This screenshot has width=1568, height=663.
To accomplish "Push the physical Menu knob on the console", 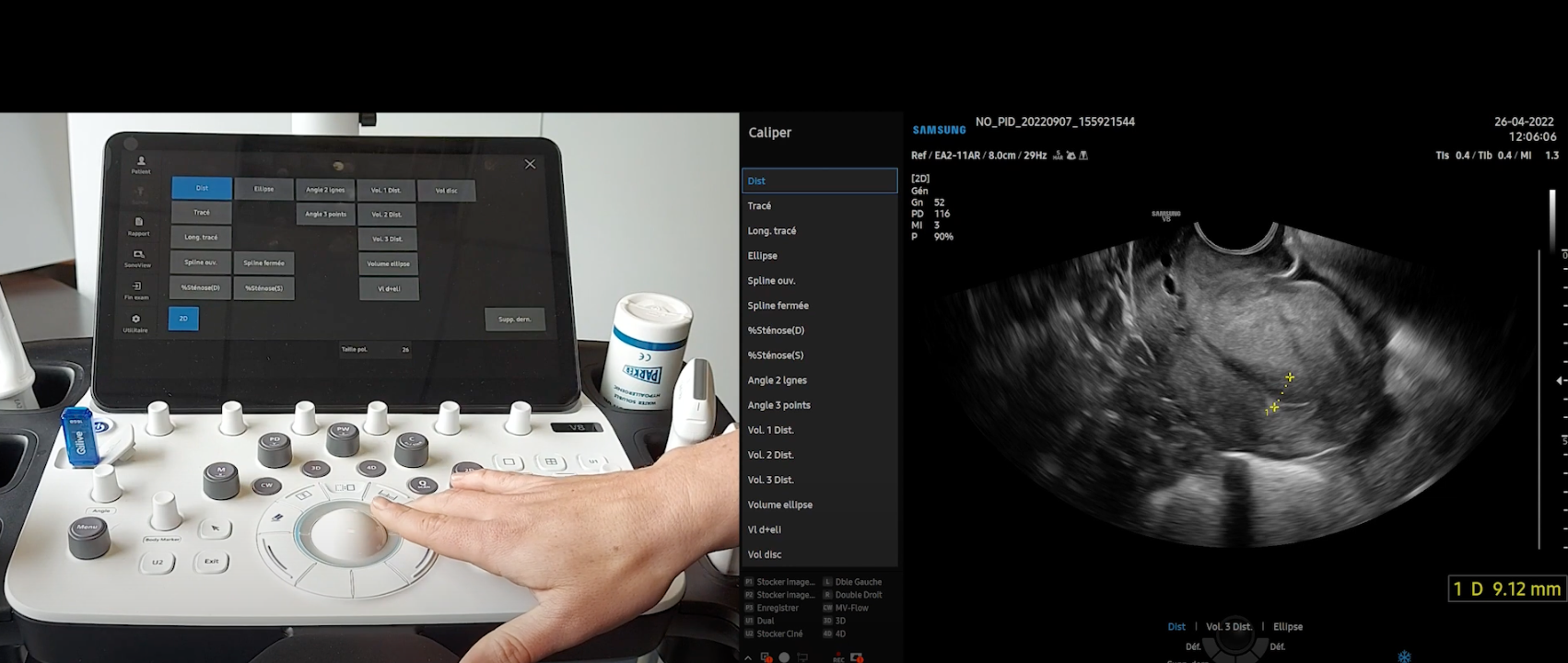I will [x=88, y=536].
